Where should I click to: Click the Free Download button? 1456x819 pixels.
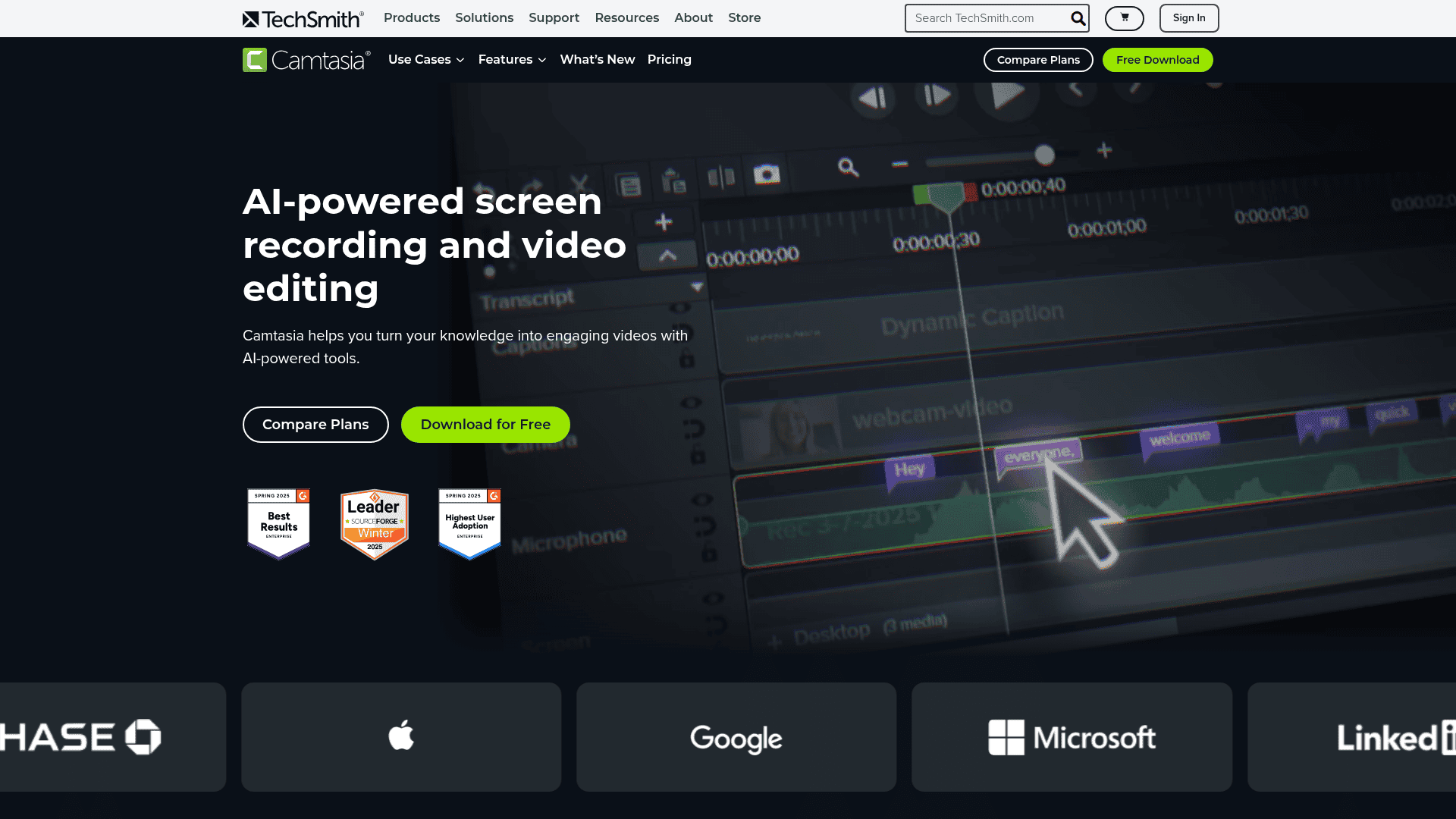coord(1157,60)
